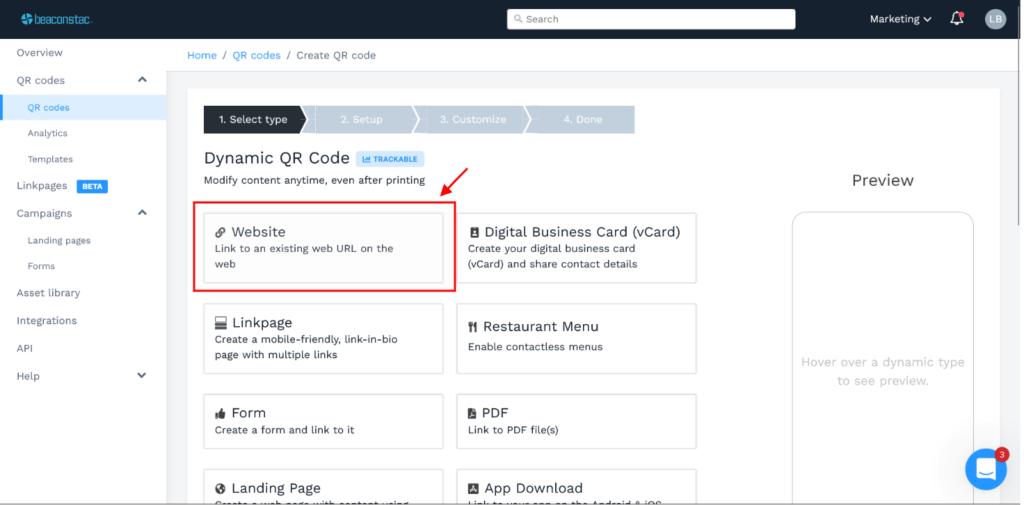Viewport: 1024px width, 505px height.
Task: Open API in the sidebar
Action: point(24,348)
